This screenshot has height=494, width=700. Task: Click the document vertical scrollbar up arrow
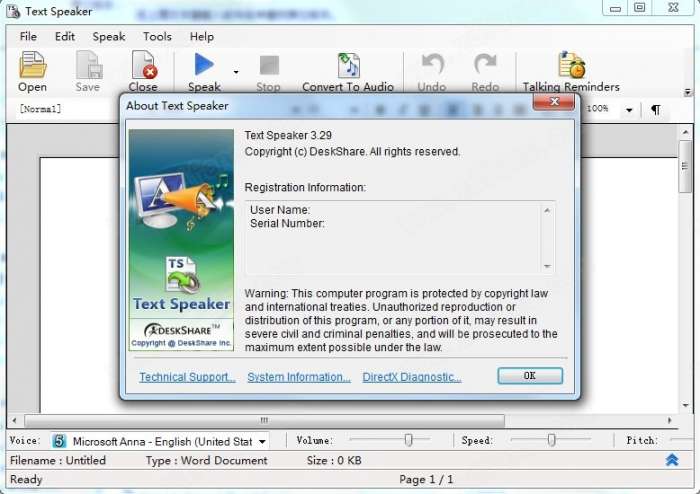tap(686, 132)
